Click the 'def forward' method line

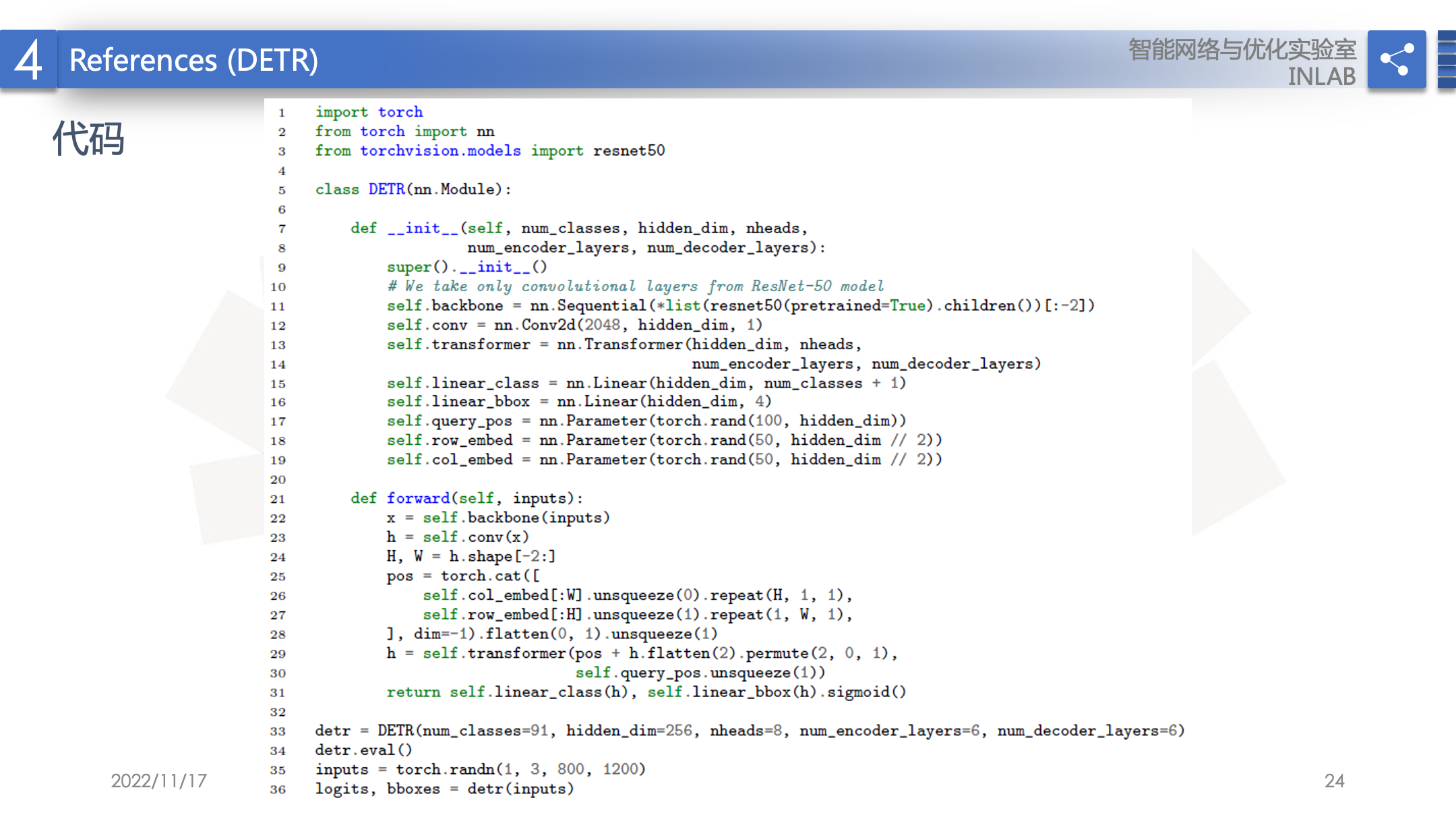pyautogui.click(x=466, y=498)
